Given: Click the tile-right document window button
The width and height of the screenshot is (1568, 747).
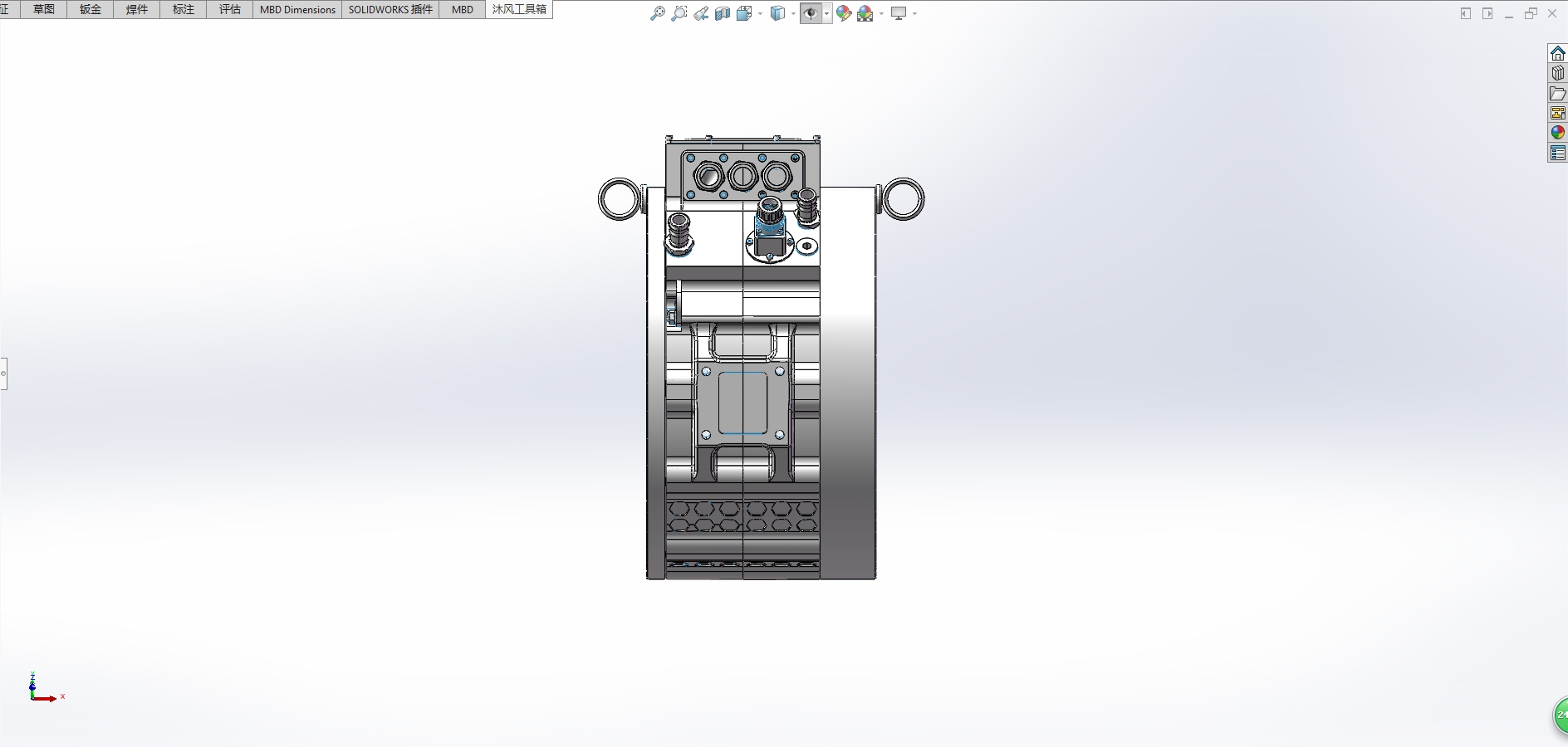Looking at the screenshot, I should click(1487, 13).
